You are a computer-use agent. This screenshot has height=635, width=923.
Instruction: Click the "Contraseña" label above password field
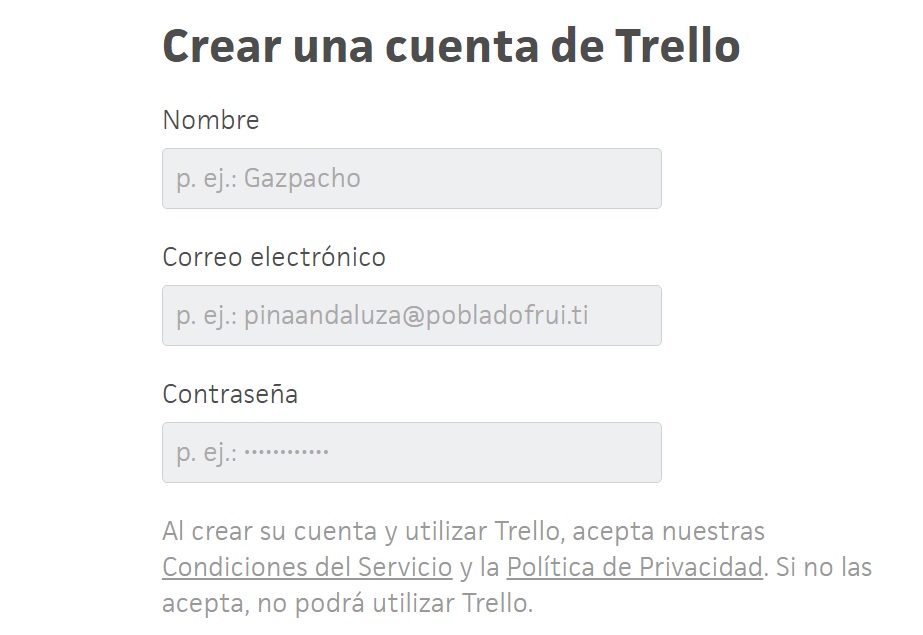coord(230,394)
